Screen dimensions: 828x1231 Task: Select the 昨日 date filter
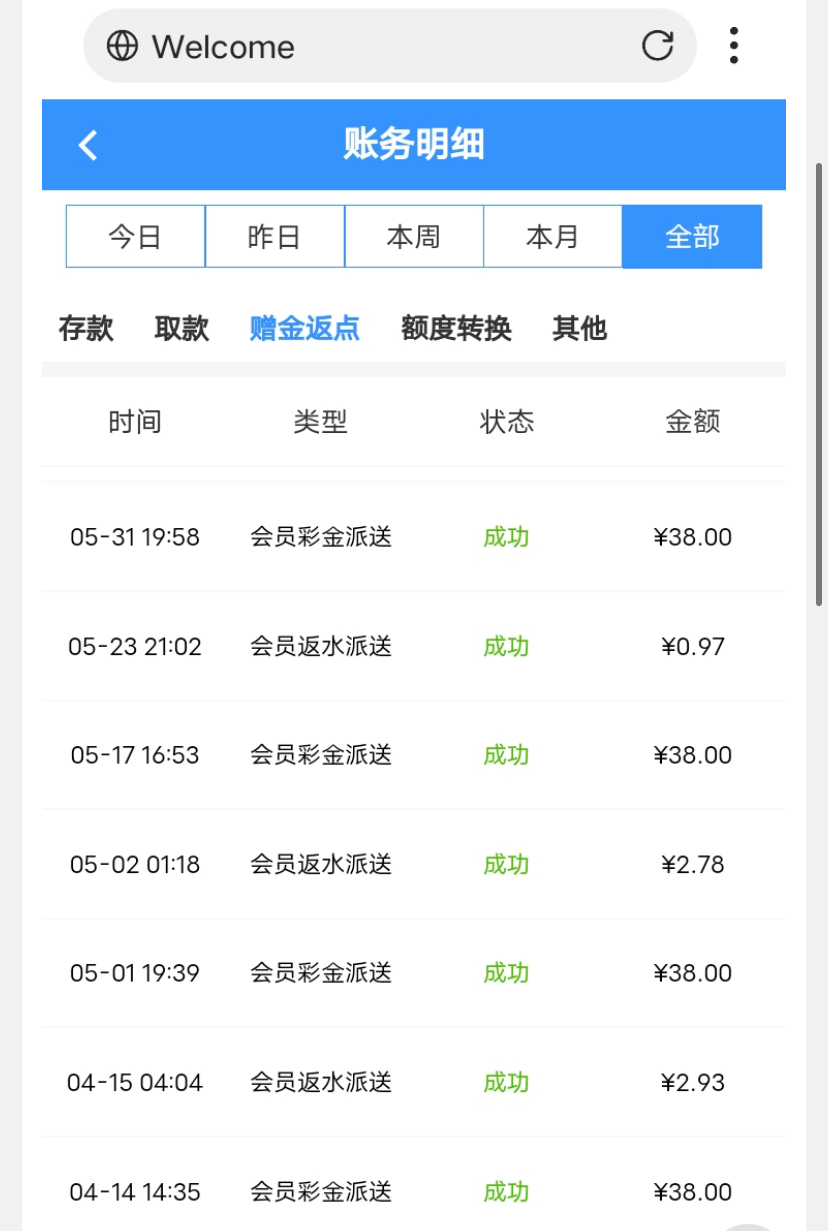click(274, 237)
